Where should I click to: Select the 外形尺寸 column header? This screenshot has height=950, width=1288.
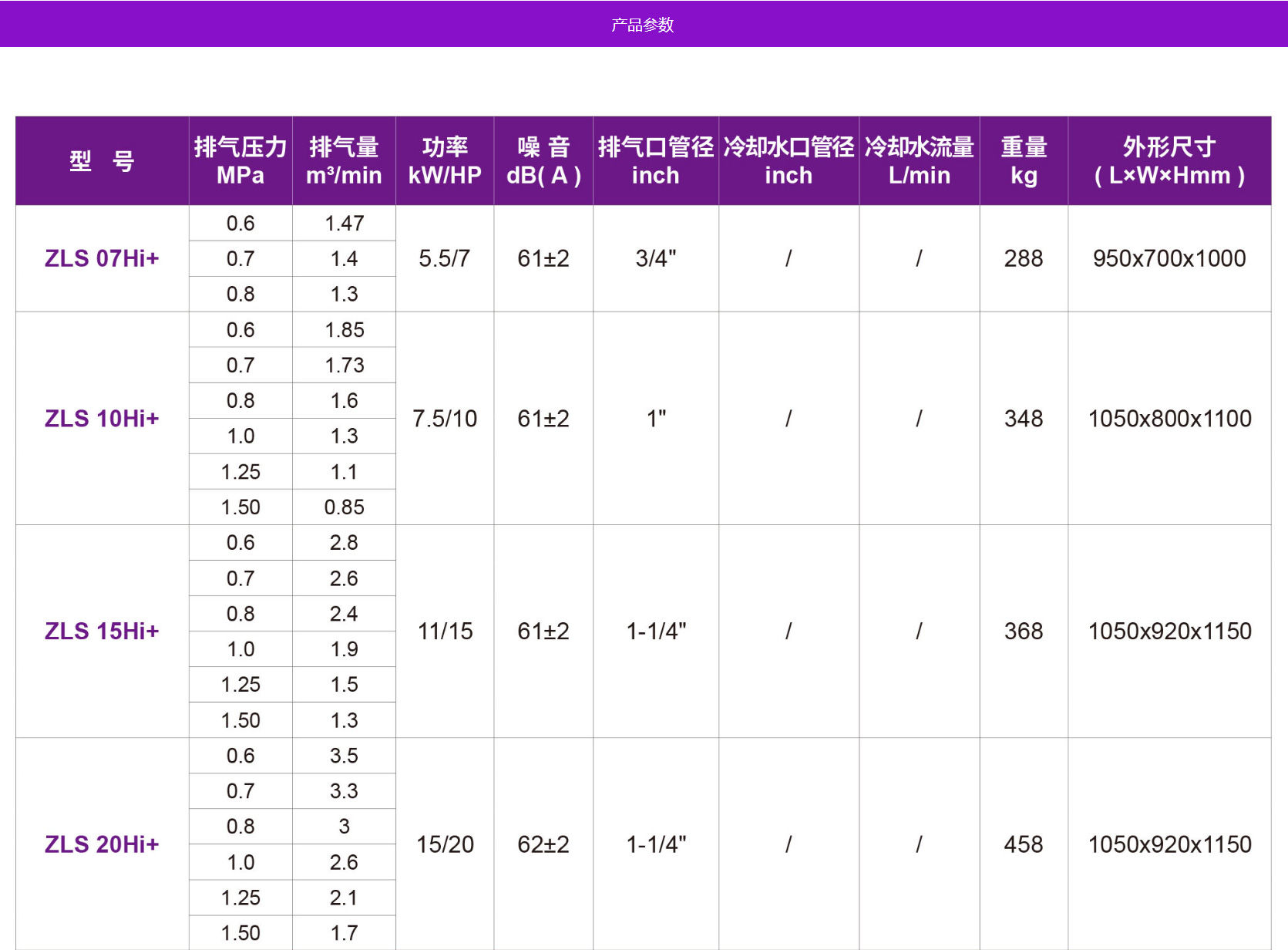click(1169, 161)
